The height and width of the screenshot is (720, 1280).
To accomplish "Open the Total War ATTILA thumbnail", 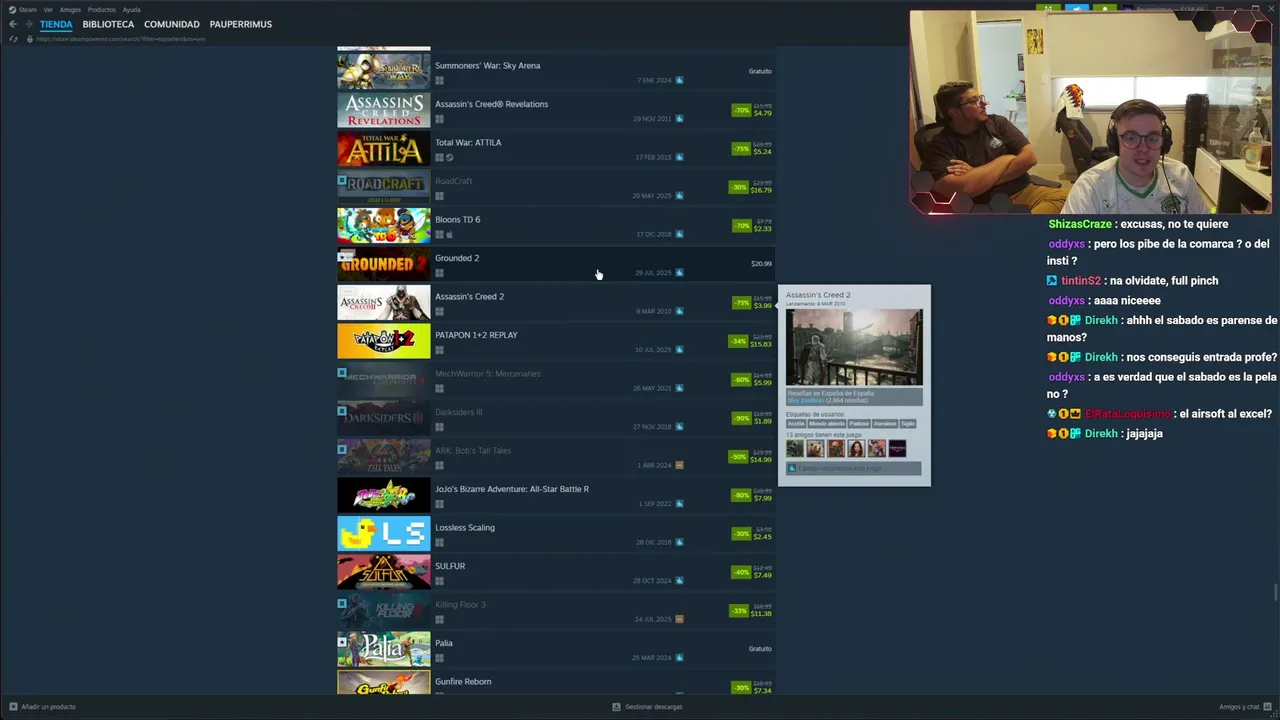I will click(384, 149).
